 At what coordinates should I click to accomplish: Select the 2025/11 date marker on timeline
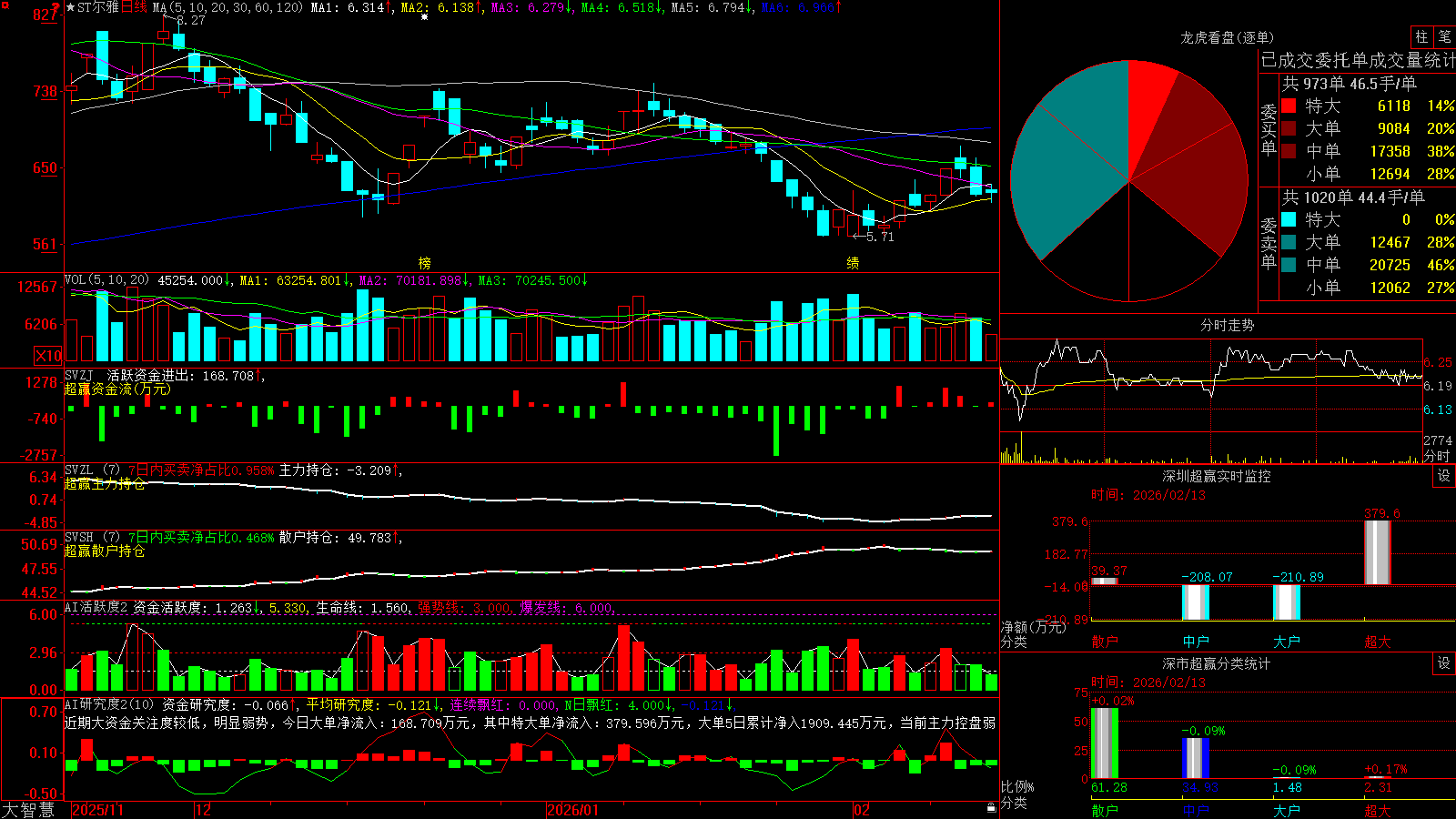click(97, 809)
